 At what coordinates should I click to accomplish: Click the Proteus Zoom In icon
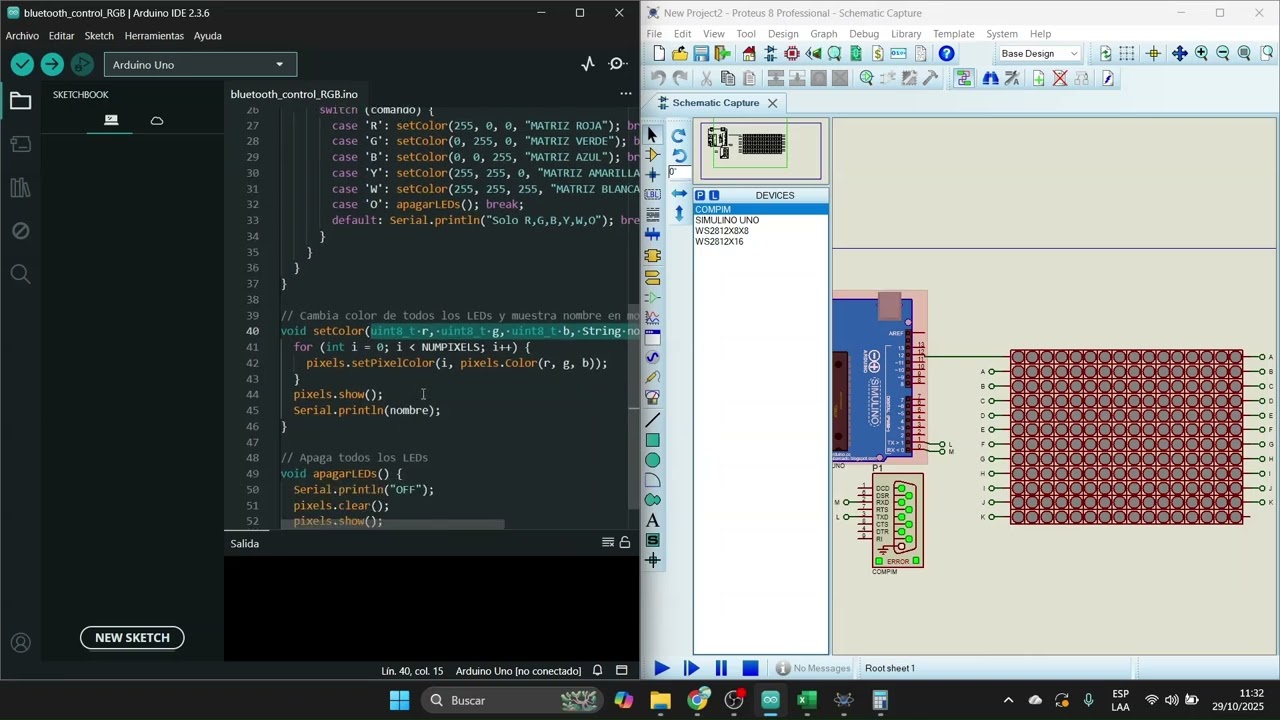pyautogui.click(x=1201, y=53)
